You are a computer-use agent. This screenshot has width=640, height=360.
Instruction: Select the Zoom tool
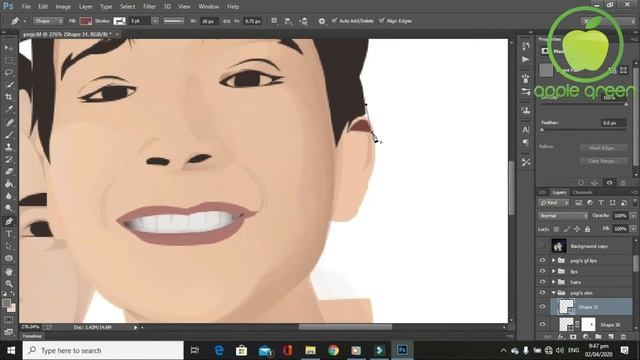pos(9,284)
